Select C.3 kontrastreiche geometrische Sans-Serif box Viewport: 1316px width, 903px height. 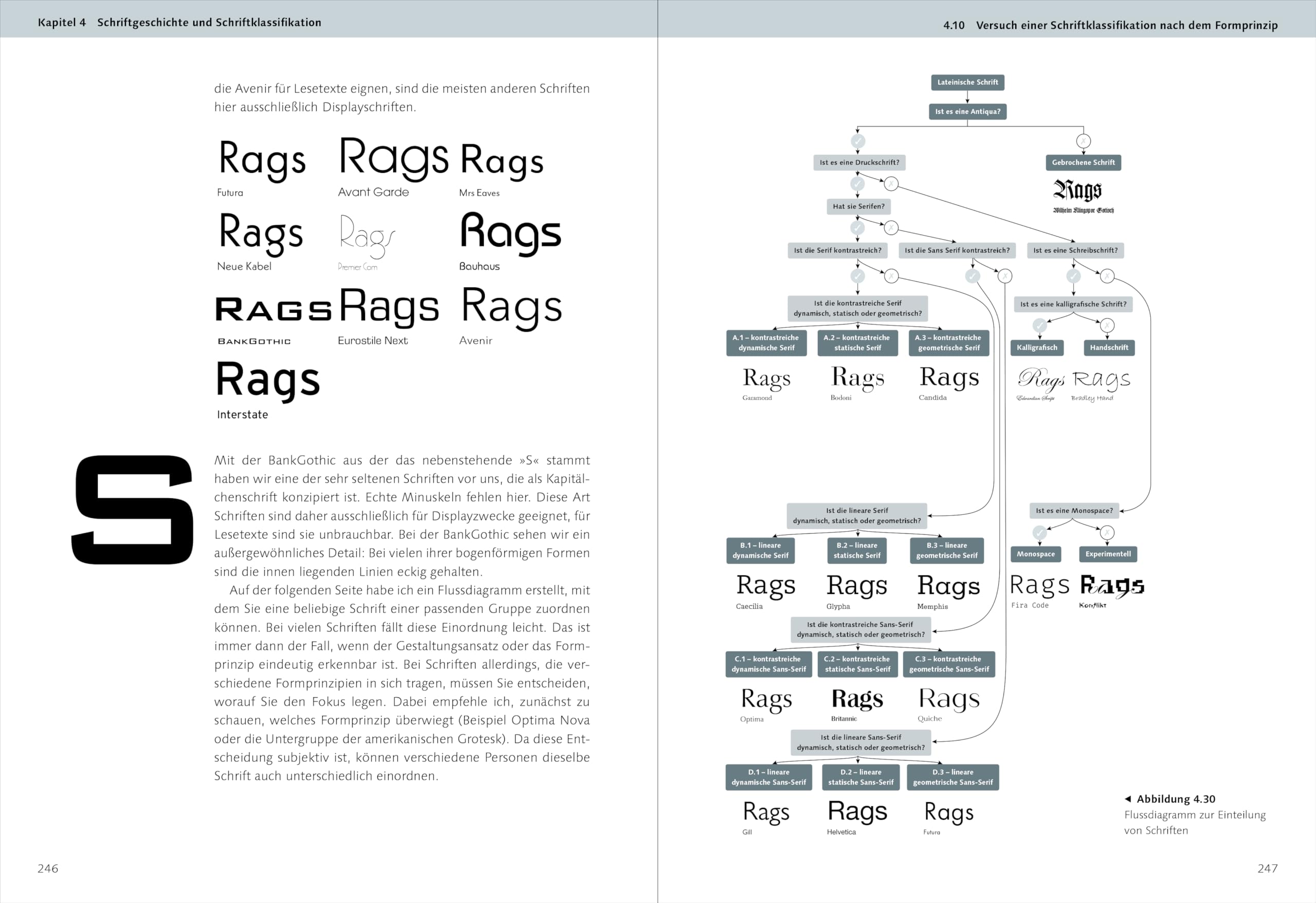point(949,664)
